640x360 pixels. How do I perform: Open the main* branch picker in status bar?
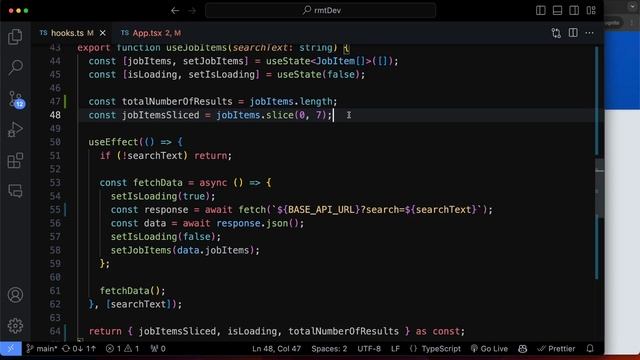pyautogui.click(x=42, y=349)
